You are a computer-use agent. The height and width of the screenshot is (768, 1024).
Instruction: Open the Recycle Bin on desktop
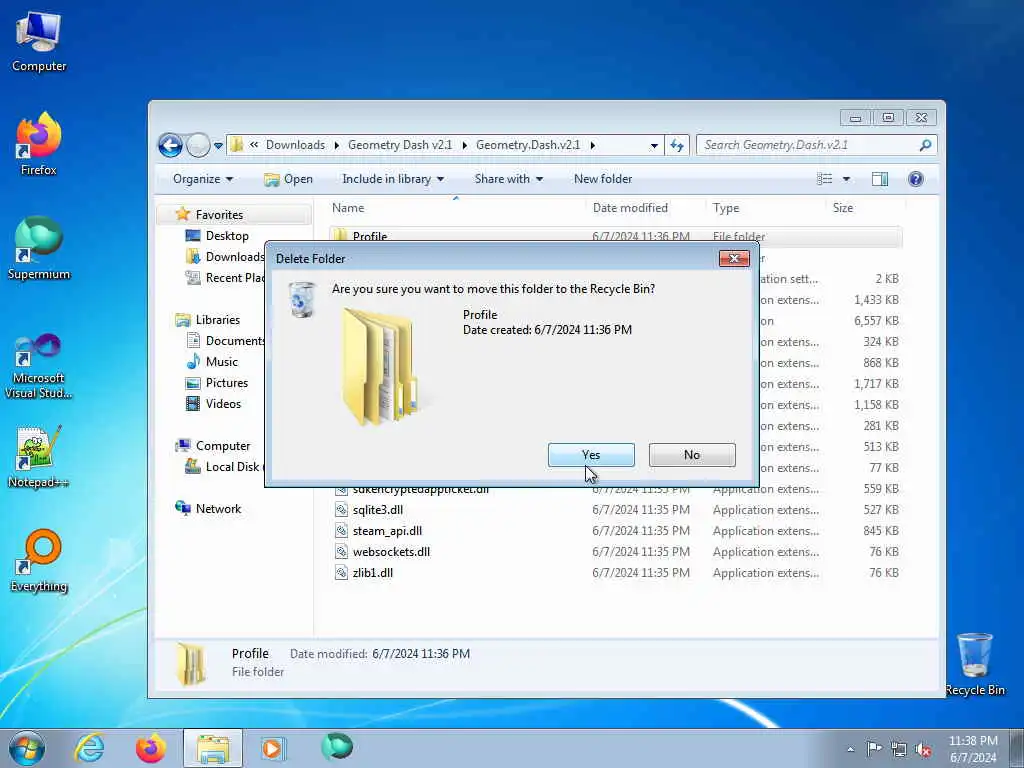[975, 664]
